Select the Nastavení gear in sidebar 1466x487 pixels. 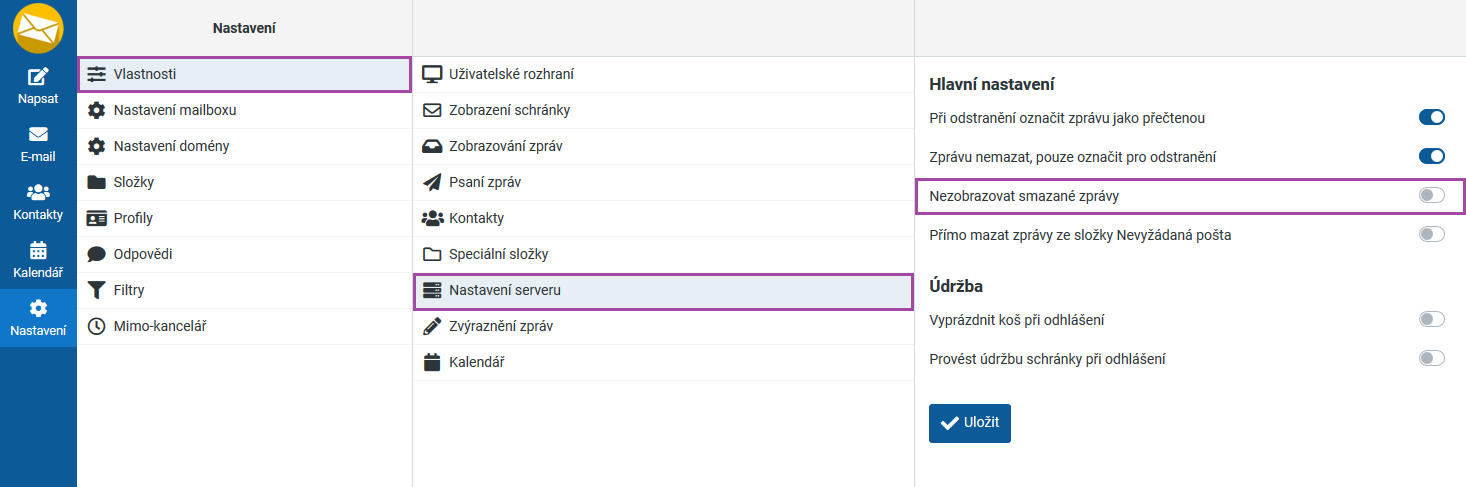(x=38, y=308)
